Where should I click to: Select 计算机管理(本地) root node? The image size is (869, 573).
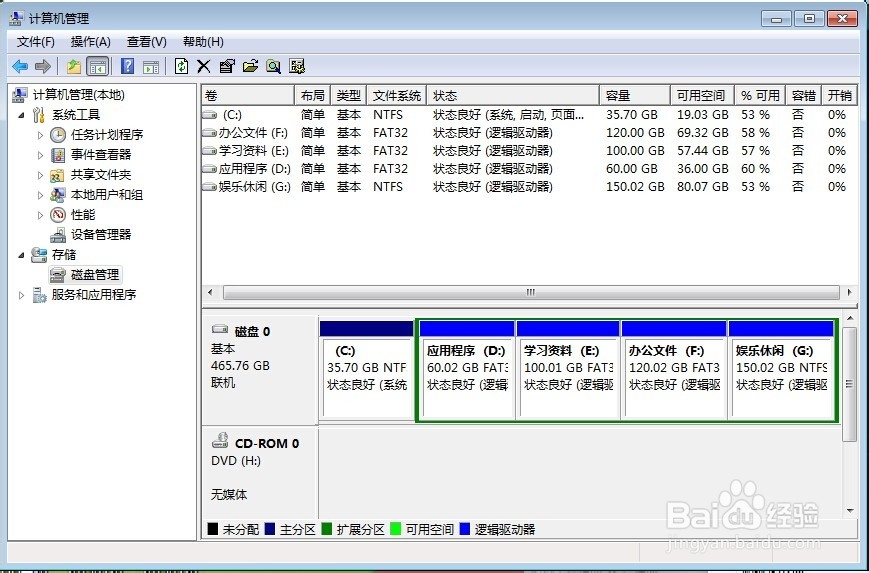pos(79,95)
